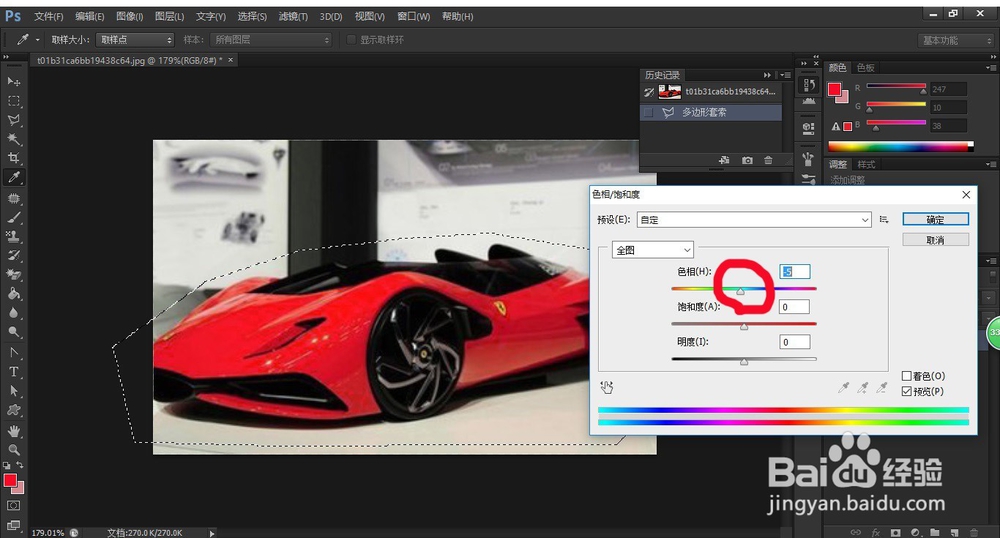Select the History Brush tool
1000x538 pixels.
tap(13, 256)
